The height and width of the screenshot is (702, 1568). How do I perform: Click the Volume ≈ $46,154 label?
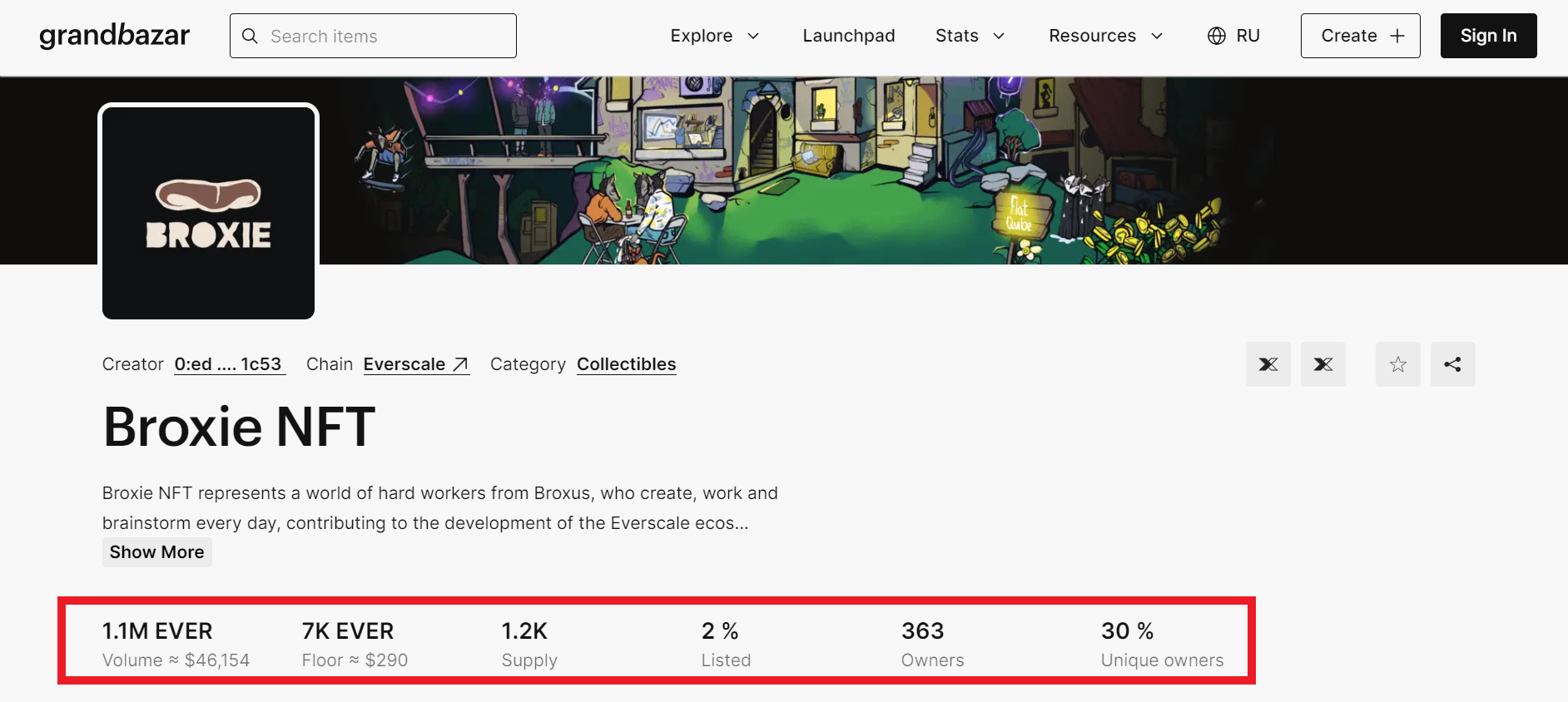click(x=176, y=660)
